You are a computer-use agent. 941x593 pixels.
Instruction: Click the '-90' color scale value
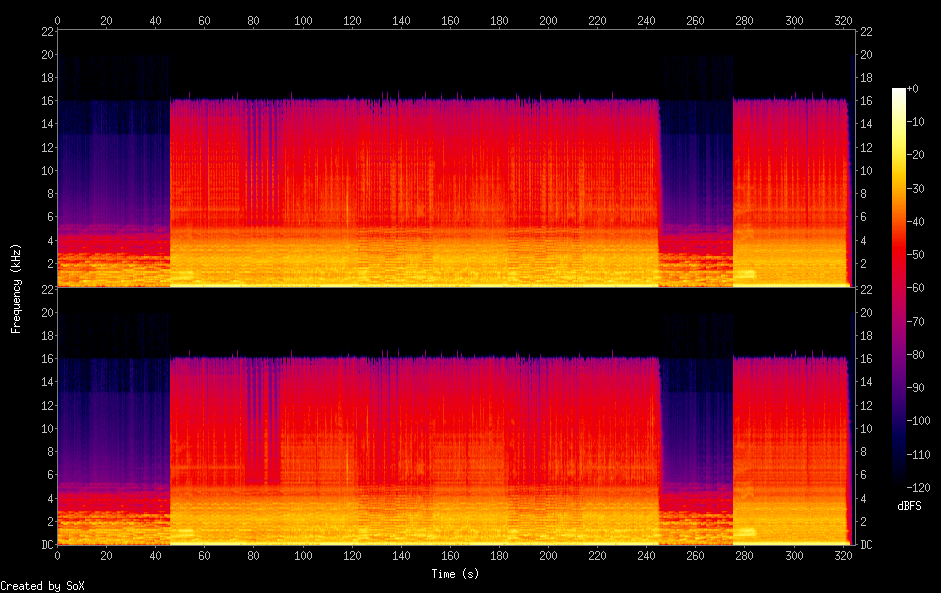pyautogui.click(x=915, y=388)
